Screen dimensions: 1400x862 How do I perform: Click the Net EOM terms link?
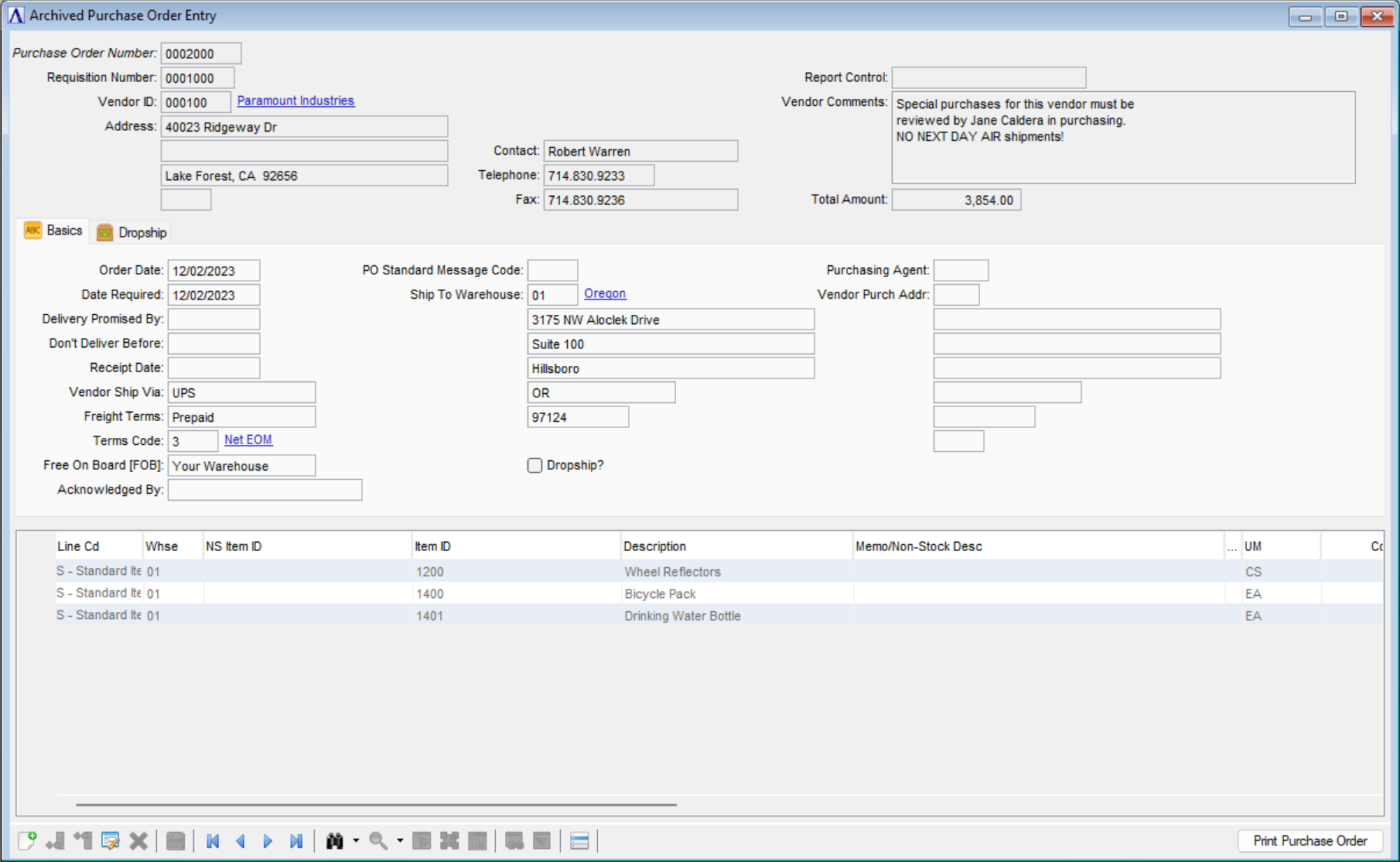click(x=248, y=440)
